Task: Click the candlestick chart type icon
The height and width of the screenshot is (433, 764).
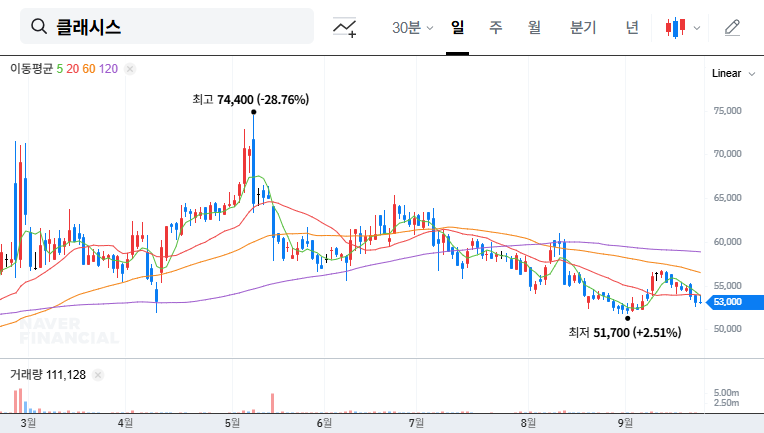Action: click(x=676, y=27)
